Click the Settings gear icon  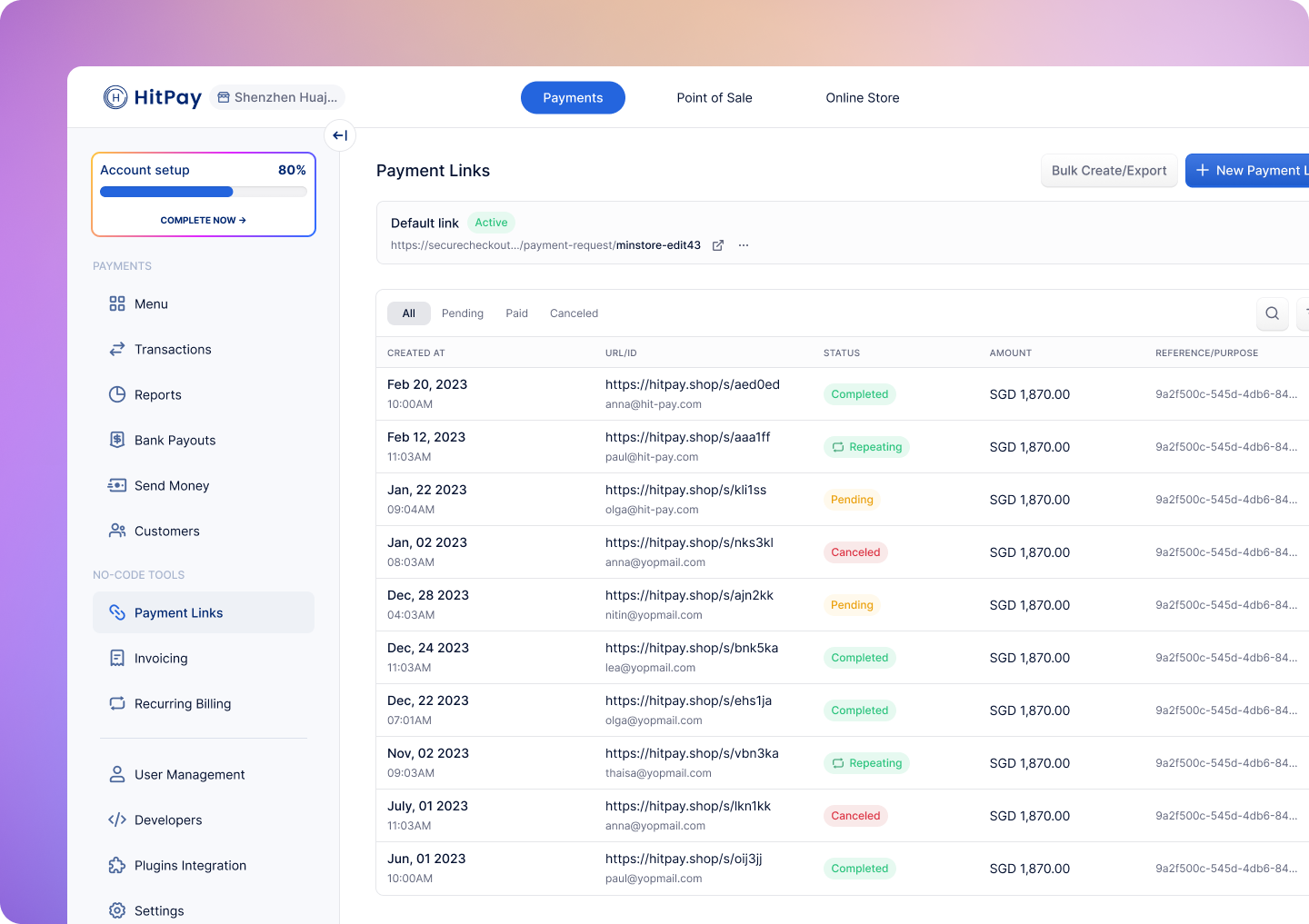click(x=117, y=910)
